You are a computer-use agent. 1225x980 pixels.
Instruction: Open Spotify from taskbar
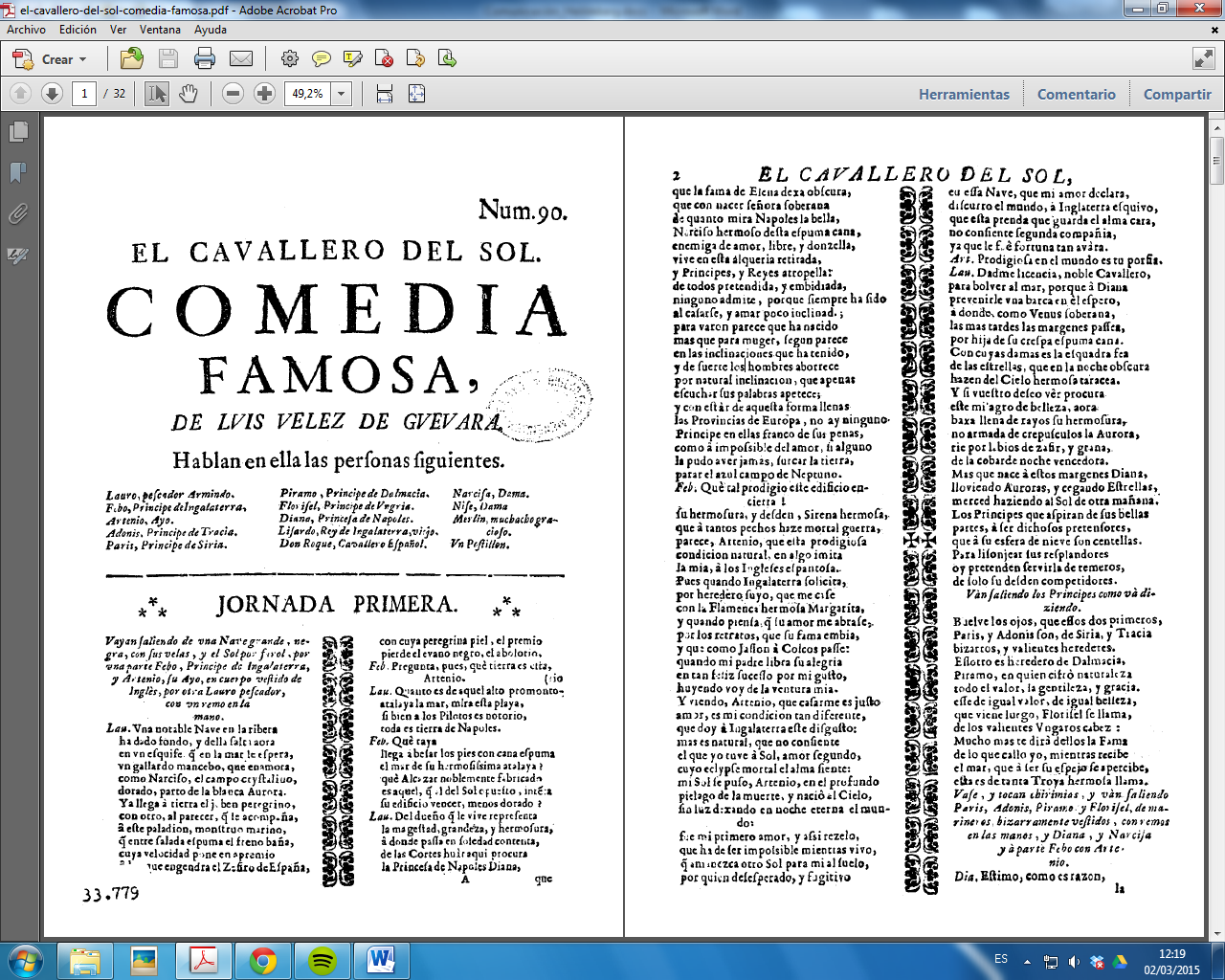323,961
